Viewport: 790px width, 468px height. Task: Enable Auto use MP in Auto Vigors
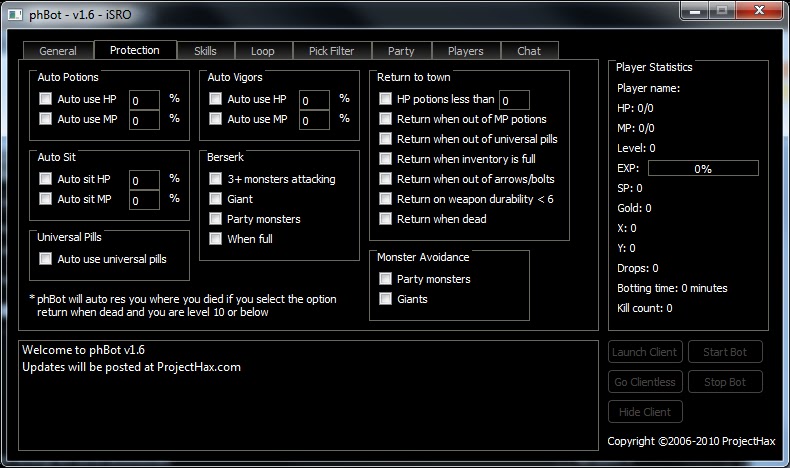pyautogui.click(x=215, y=118)
